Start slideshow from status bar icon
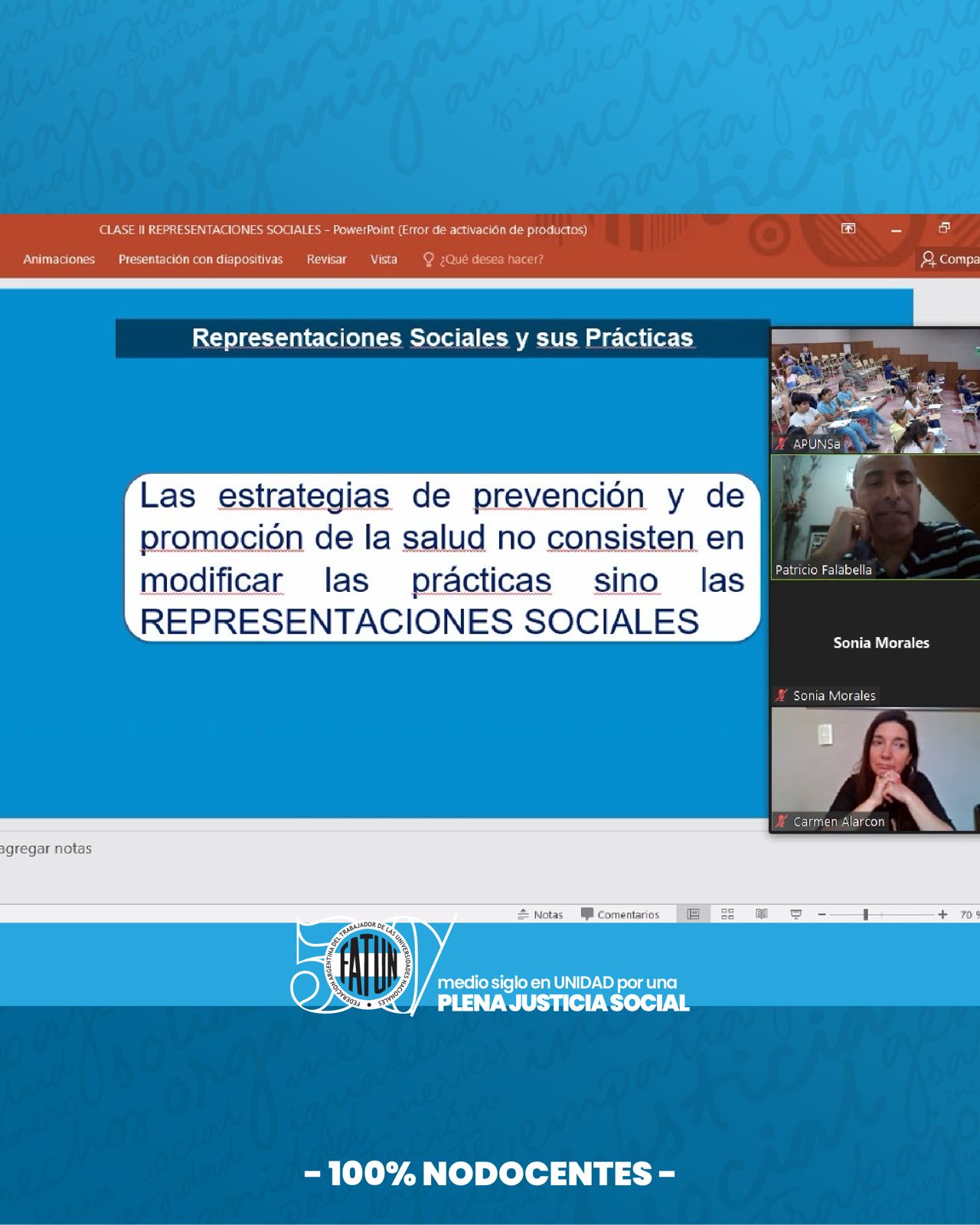This screenshot has height=1225, width=980. [796, 914]
